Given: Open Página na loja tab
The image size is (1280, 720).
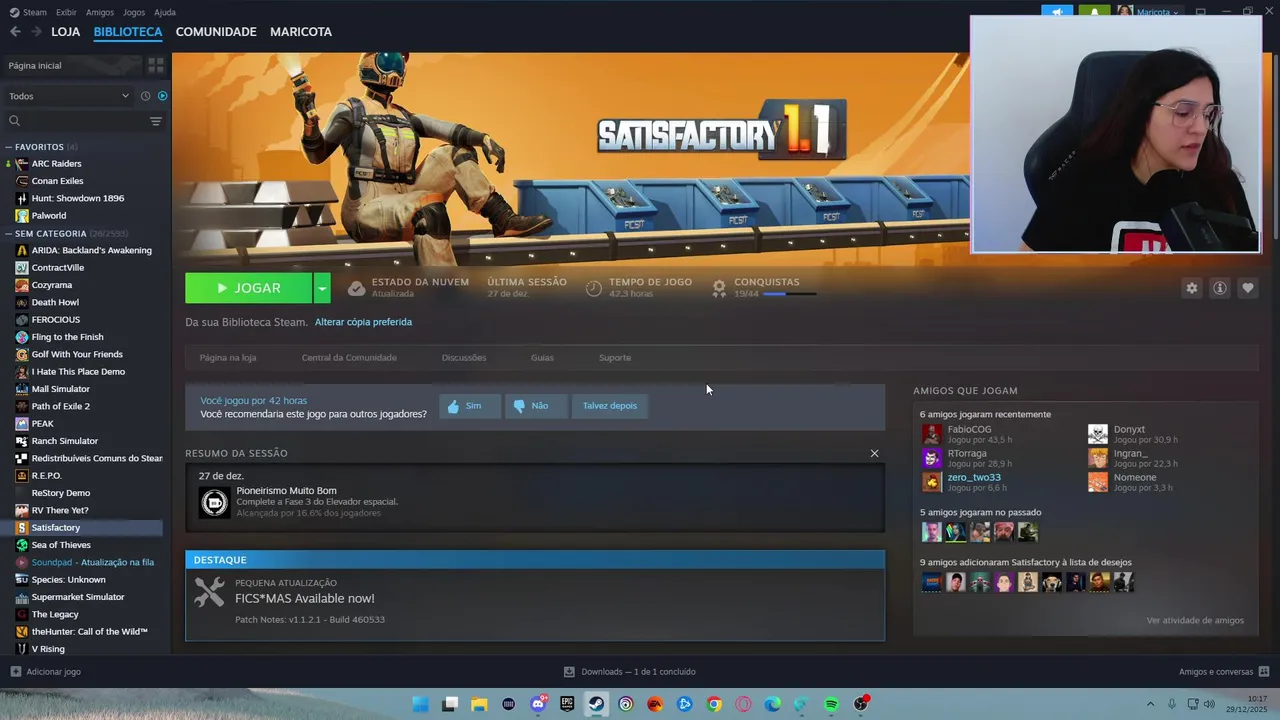Looking at the screenshot, I should [x=228, y=358].
